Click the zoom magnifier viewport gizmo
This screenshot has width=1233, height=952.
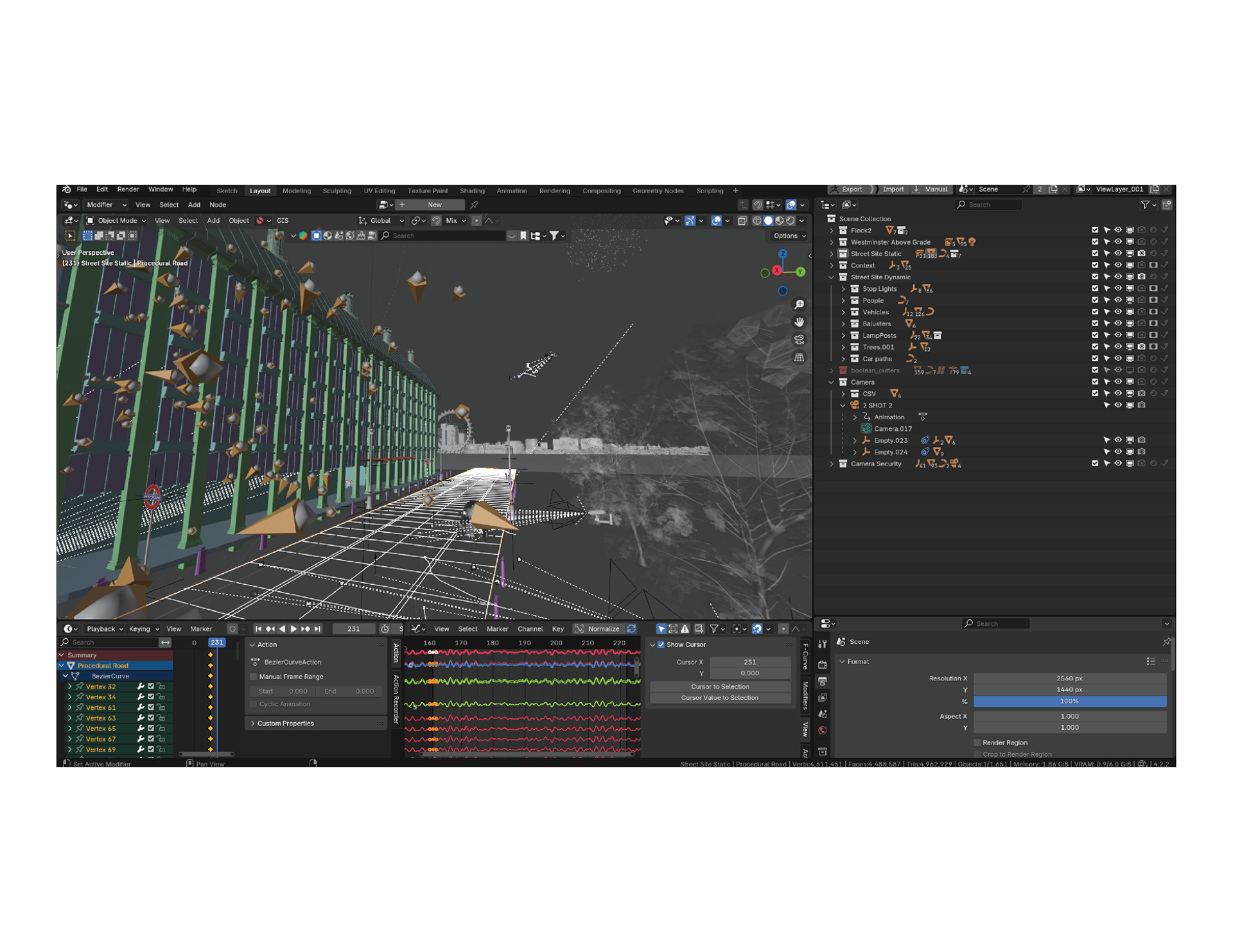click(799, 304)
